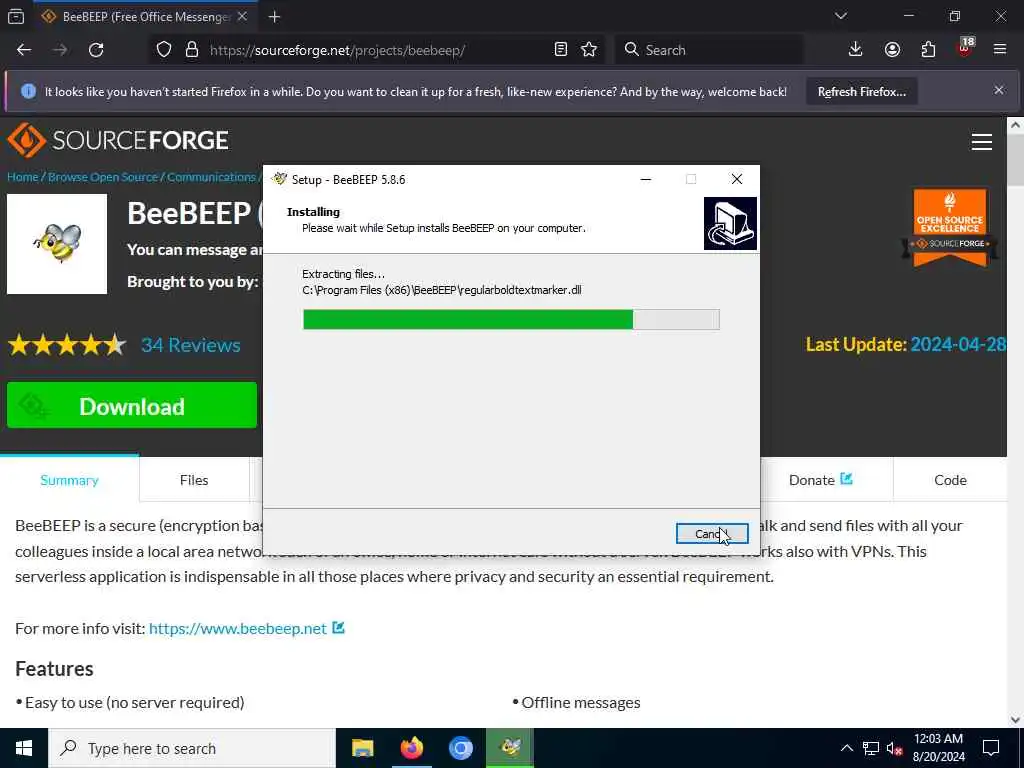Click the Chrome taskbar icon
This screenshot has height=768, width=1024.
(x=460, y=748)
